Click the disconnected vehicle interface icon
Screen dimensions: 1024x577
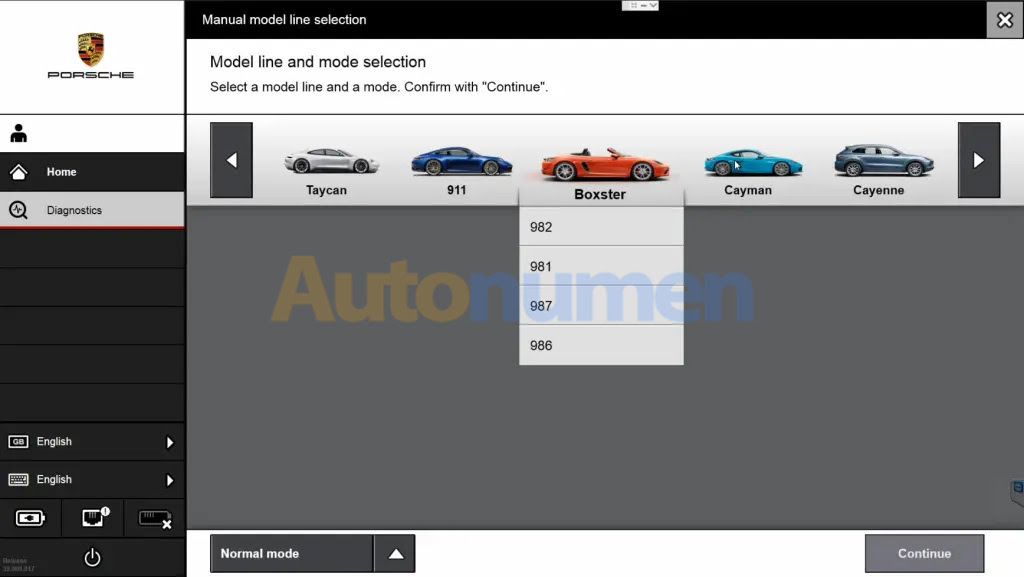154,518
